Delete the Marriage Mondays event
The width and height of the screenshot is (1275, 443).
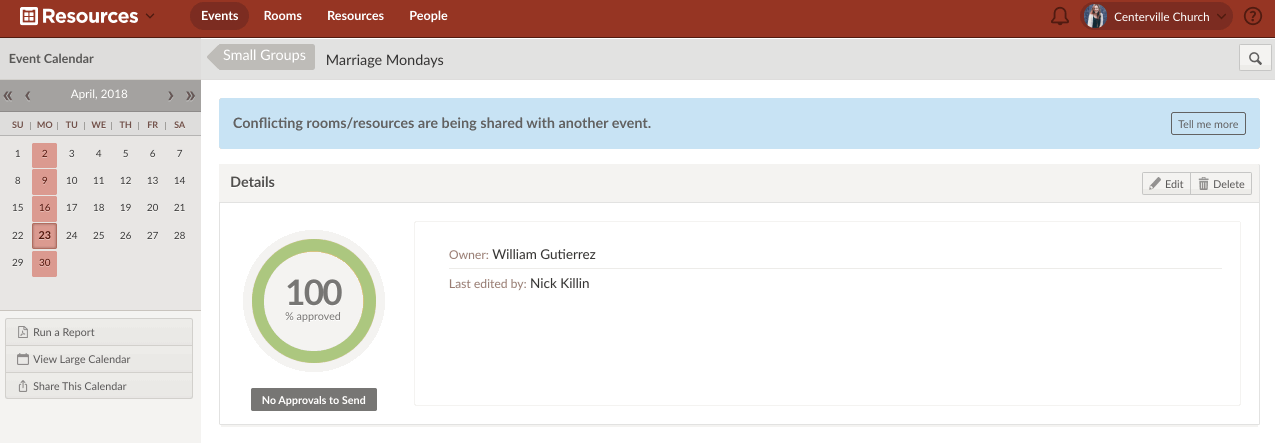point(1221,184)
